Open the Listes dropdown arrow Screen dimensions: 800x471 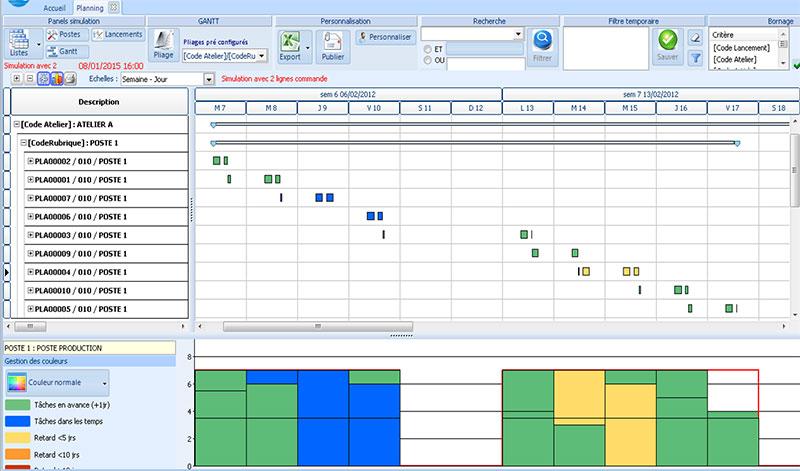click(38, 44)
